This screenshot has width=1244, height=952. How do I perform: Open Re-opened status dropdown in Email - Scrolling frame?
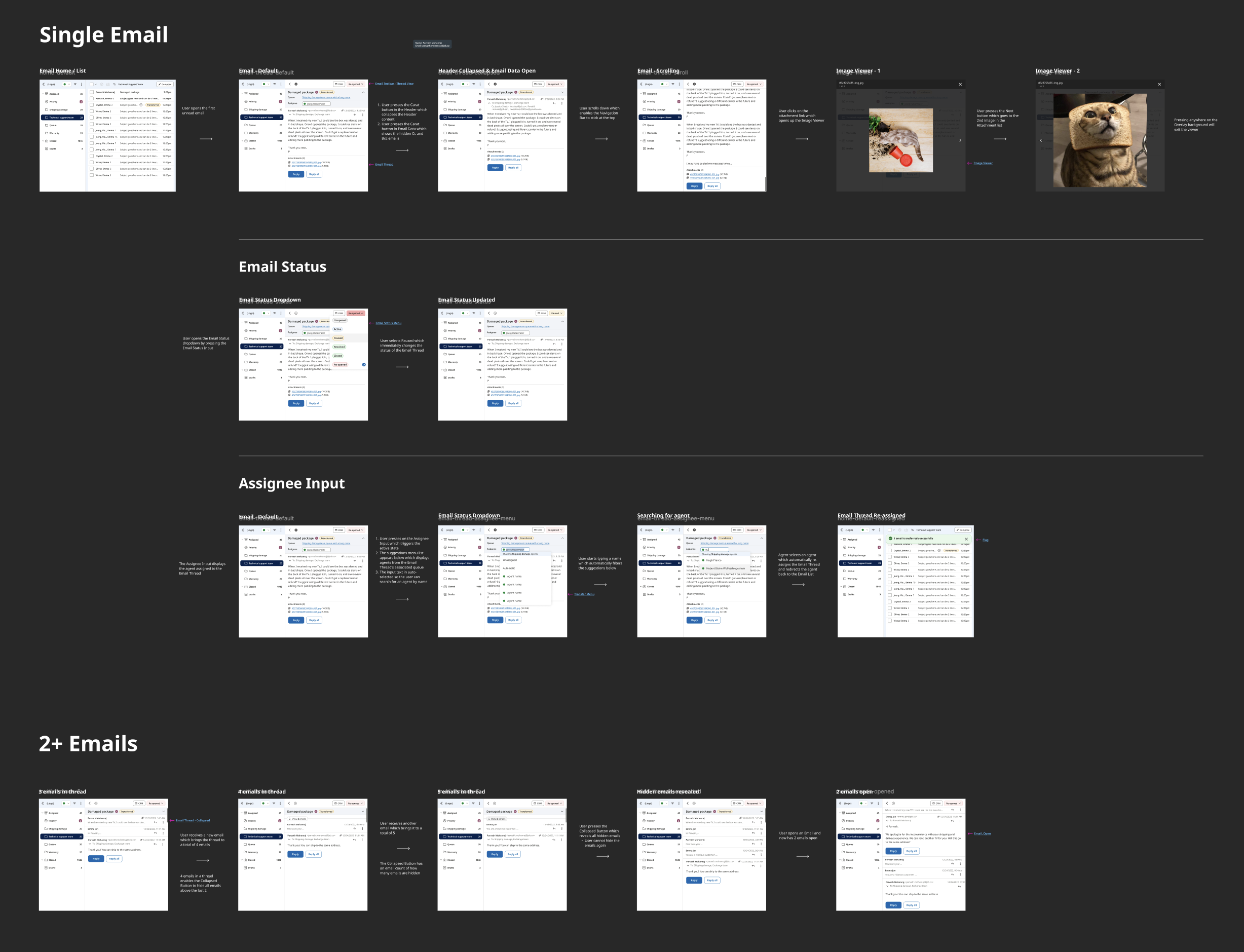coord(755,84)
